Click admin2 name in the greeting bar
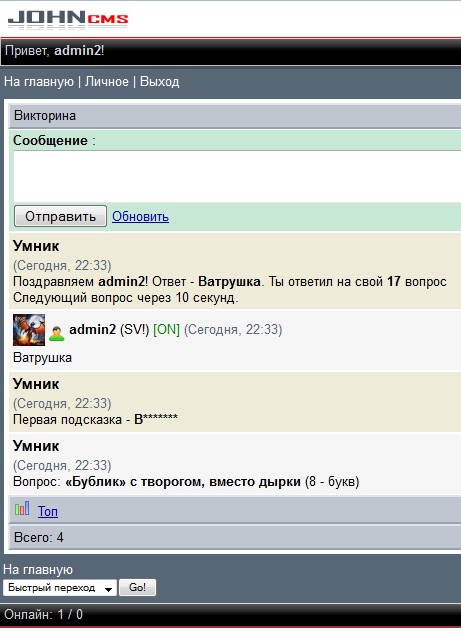This screenshot has width=461, height=641. pos(77,51)
